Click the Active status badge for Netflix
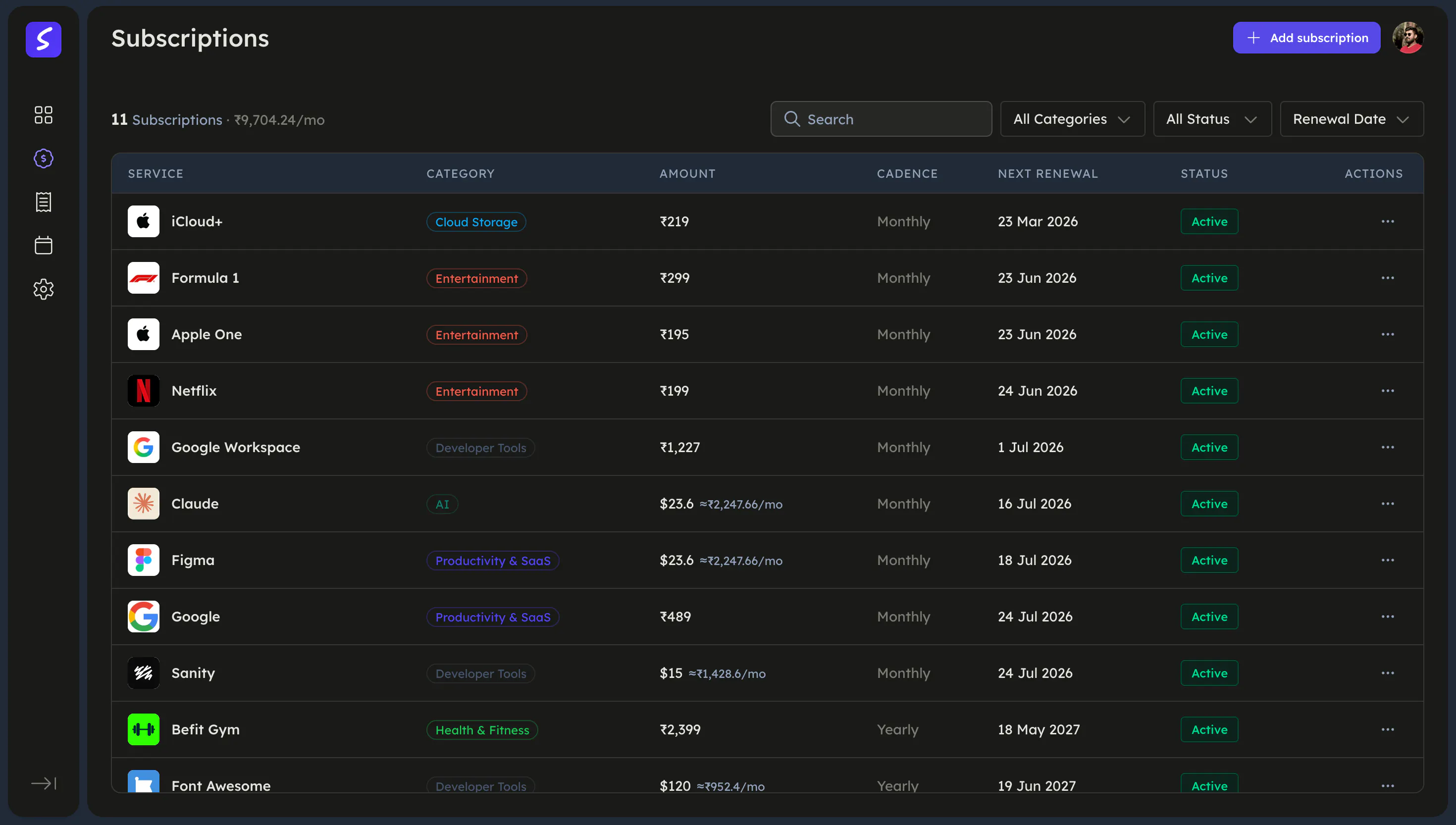Screen dimensions: 1456x825 coord(1209,391)
